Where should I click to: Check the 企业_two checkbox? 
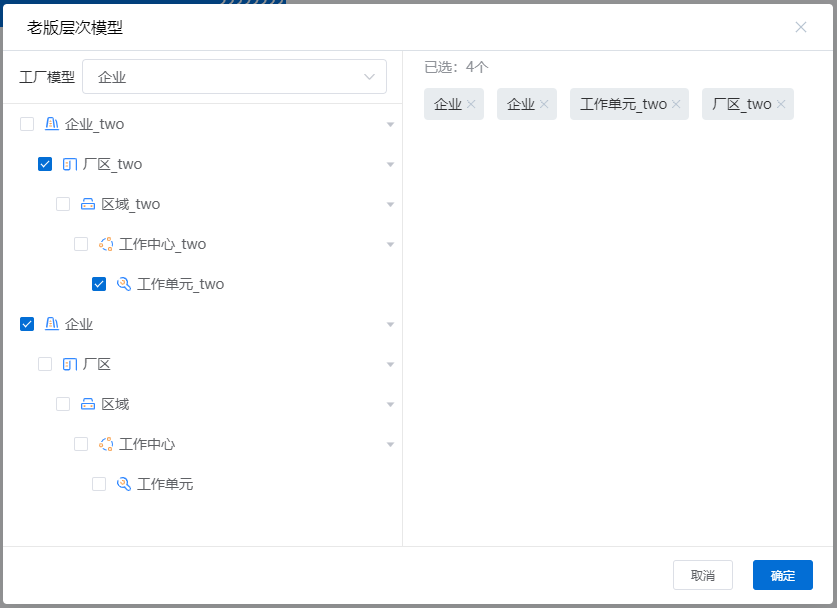tap(27, 124)
